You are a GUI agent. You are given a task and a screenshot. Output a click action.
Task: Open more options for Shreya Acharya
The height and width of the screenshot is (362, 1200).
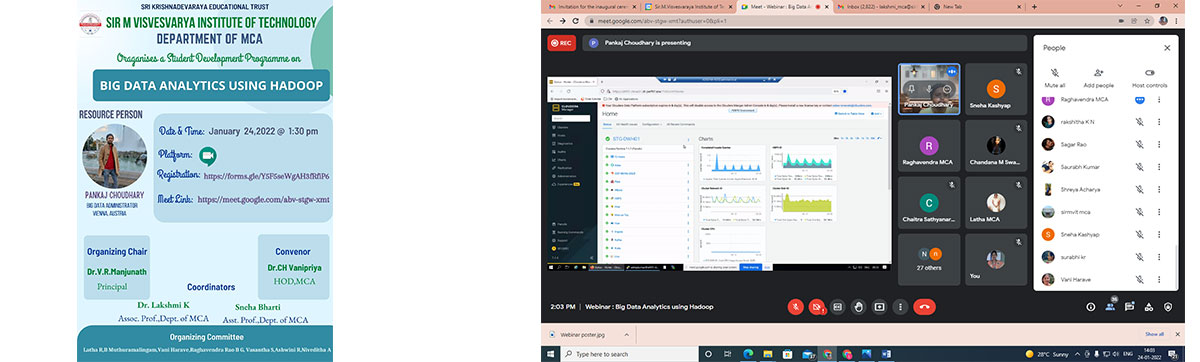point(1159,189)
